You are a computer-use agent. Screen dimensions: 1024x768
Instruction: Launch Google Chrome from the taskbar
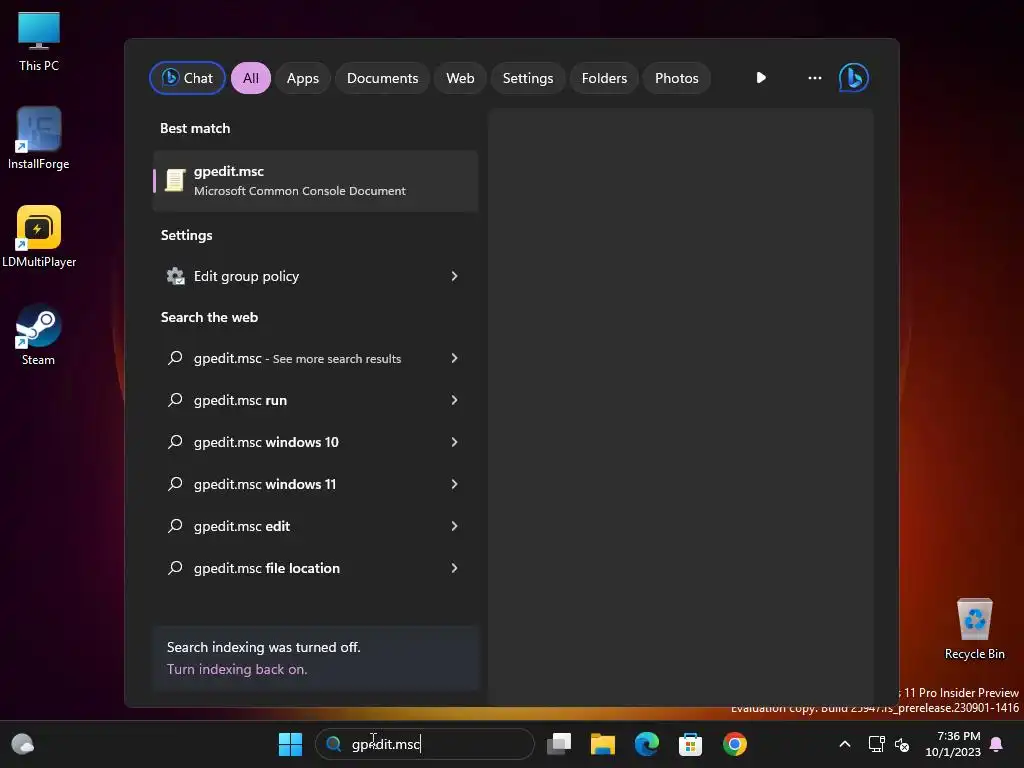tap(735, 744)
